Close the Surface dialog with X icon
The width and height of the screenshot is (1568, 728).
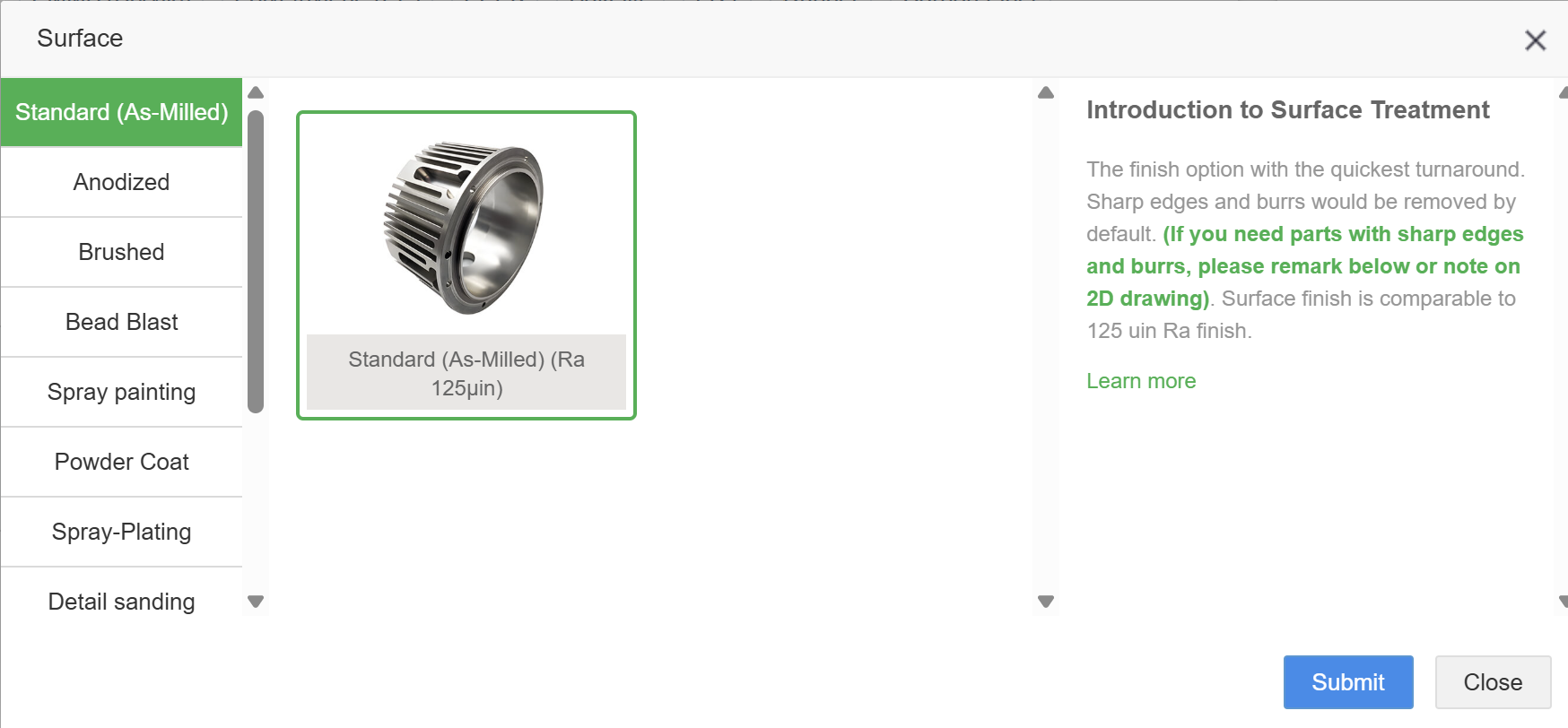[1535, 40]
